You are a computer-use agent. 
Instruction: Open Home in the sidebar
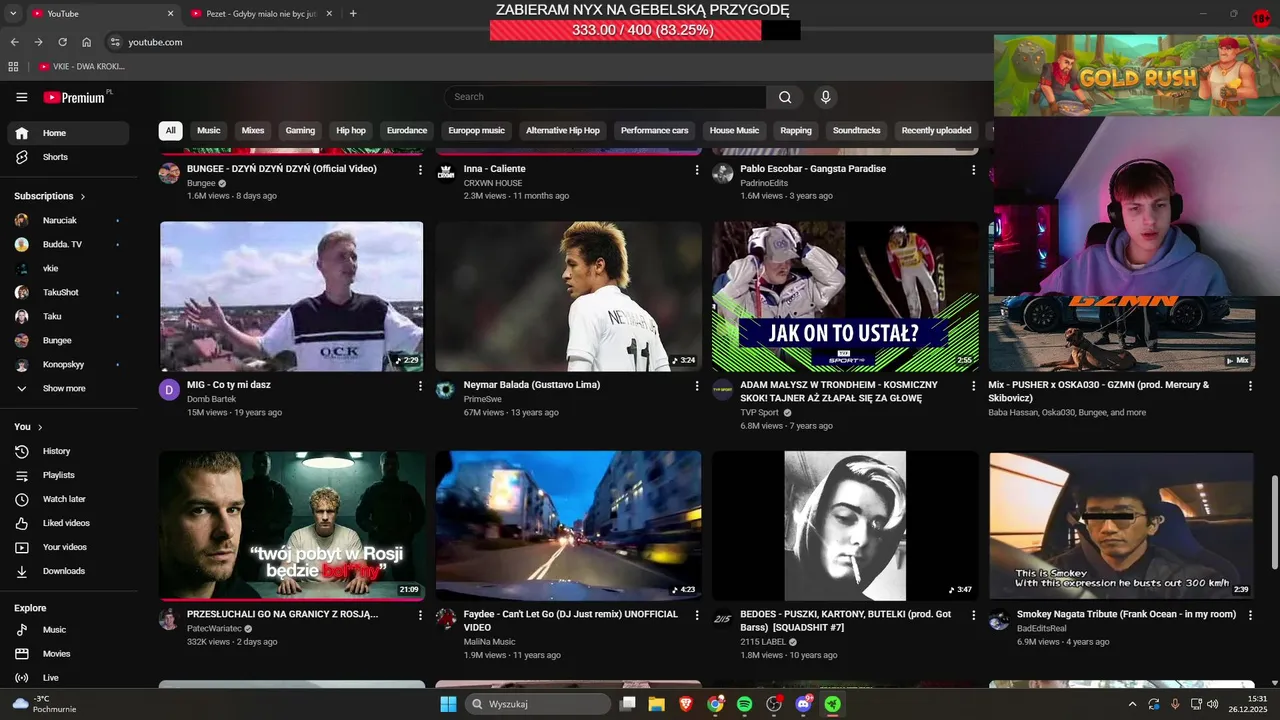click(x=68, y=133)
